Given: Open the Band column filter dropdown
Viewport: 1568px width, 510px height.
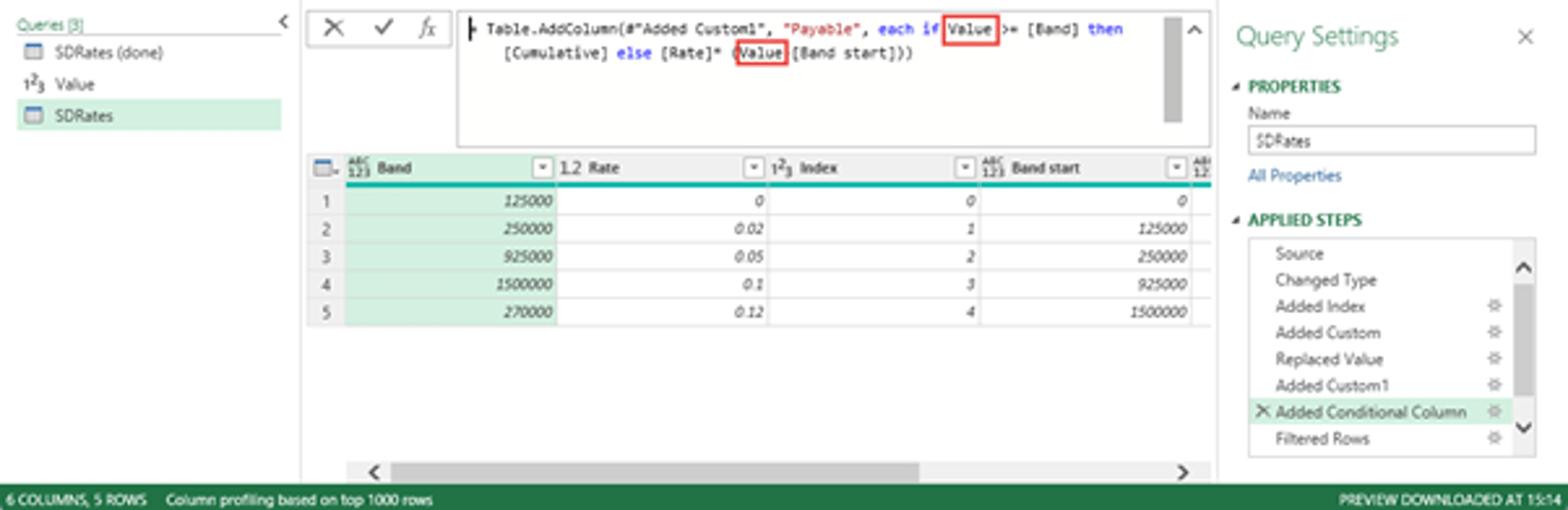Looking at the screenshot, I should click(542, 169).
